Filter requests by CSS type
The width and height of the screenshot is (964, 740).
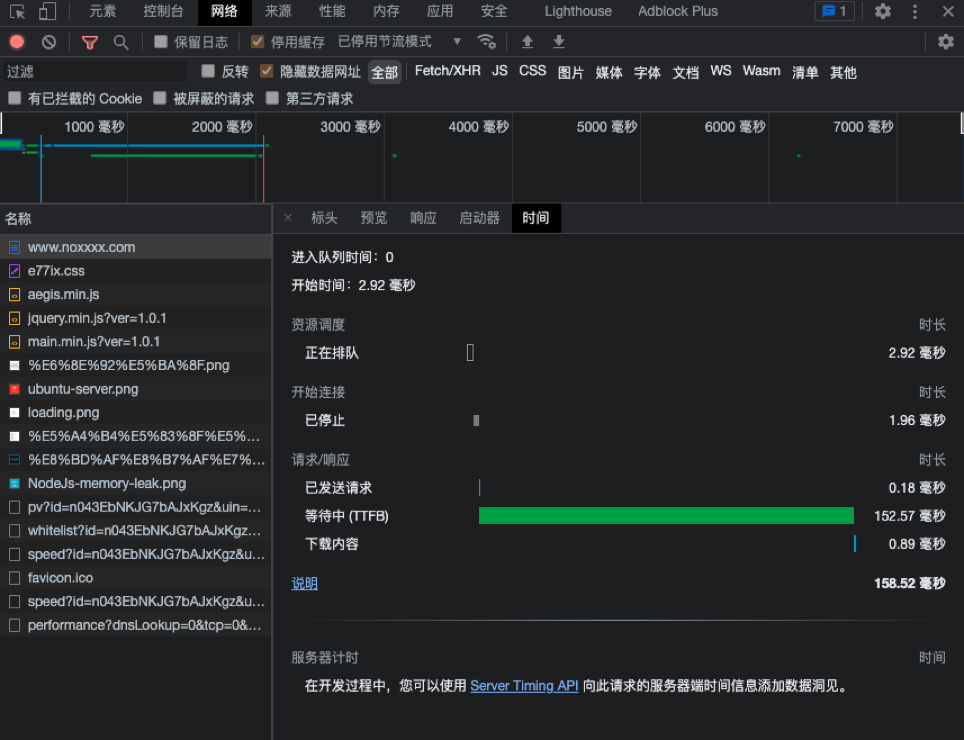(x=532, y=71)
